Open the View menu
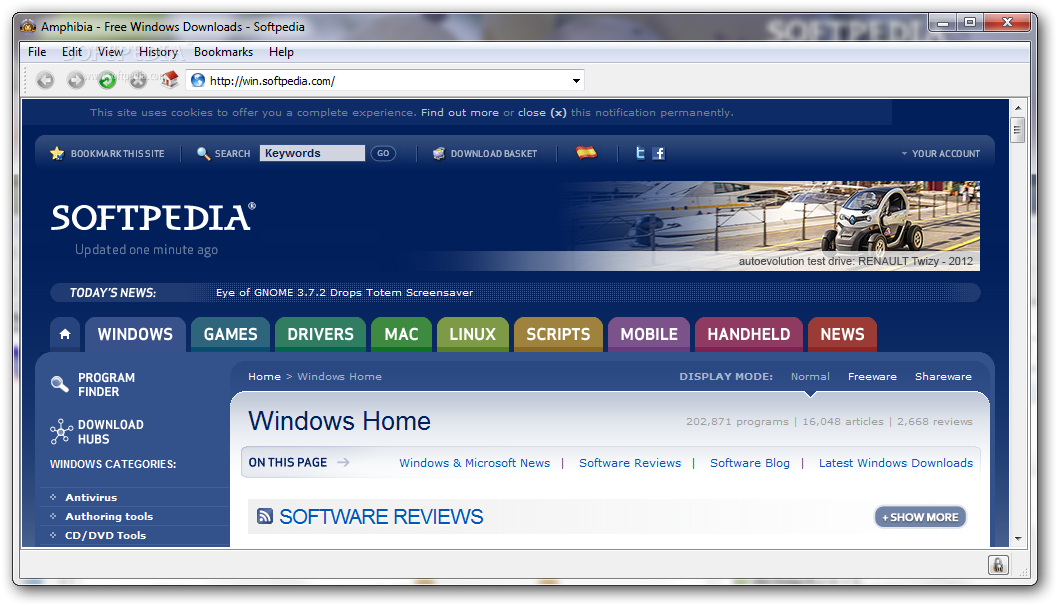This screenshot has height=606, width=1058. click(x=110, y=52)
